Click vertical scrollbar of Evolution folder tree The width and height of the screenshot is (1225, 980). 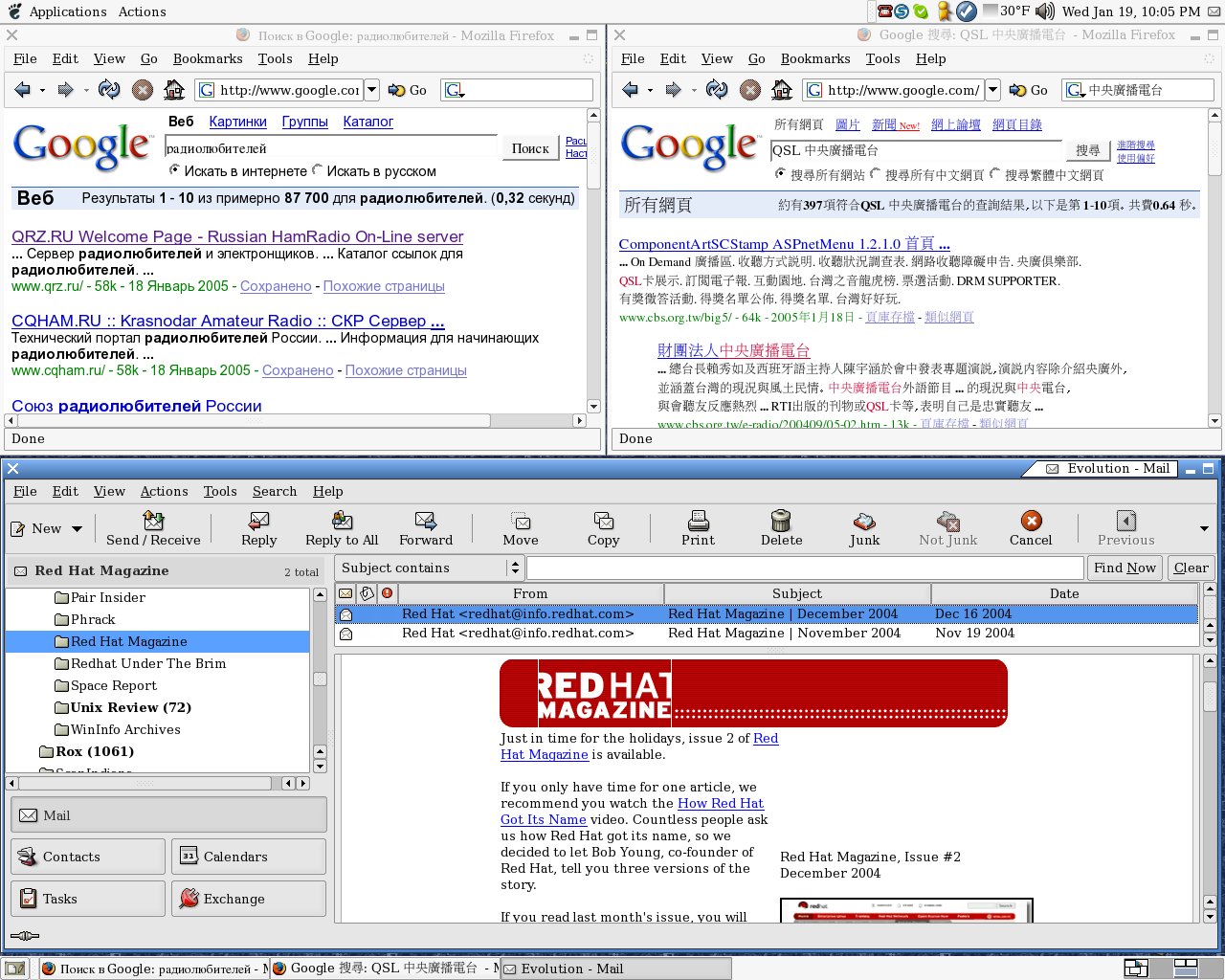(x=320, y=679)
